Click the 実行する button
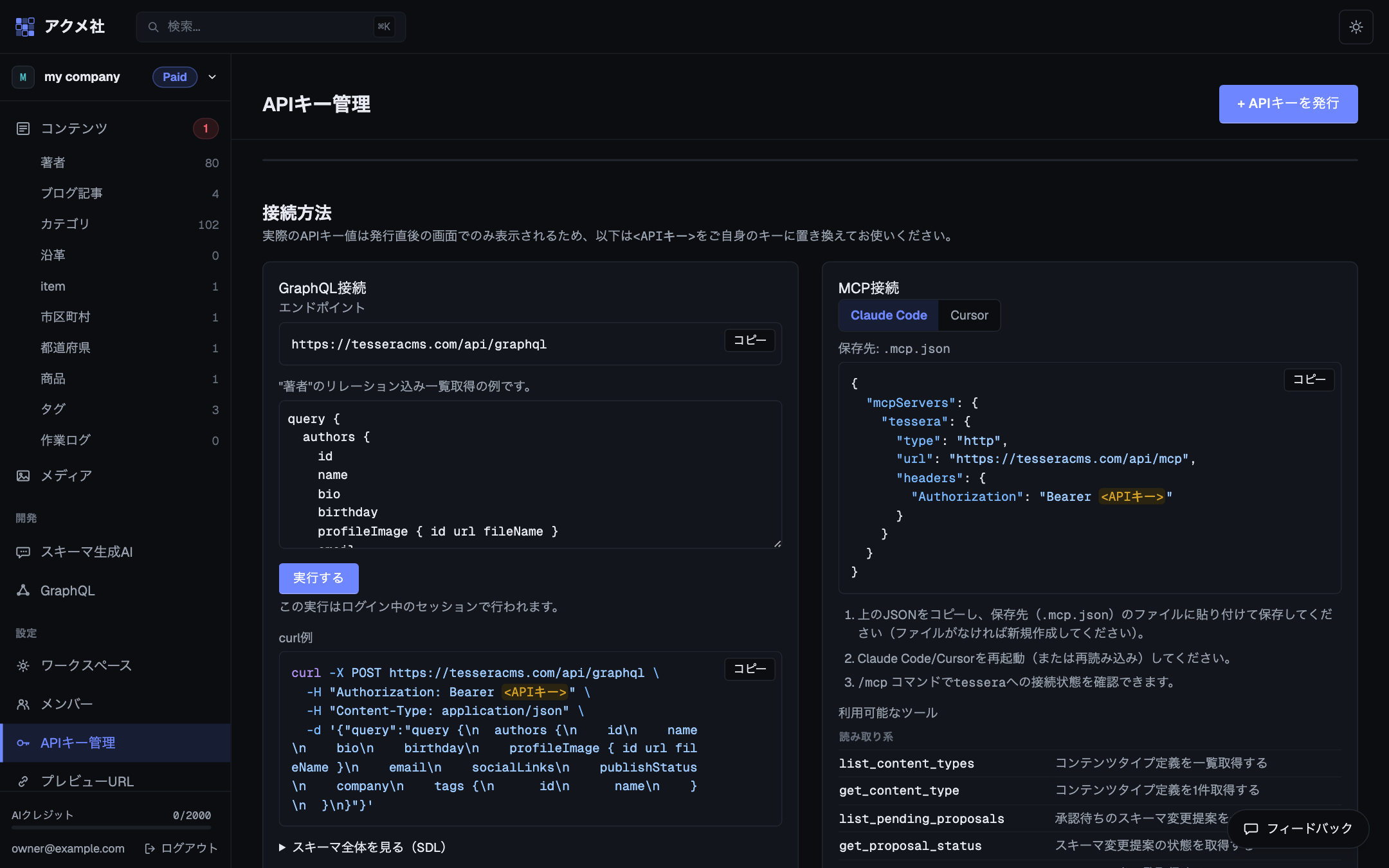 318,578
